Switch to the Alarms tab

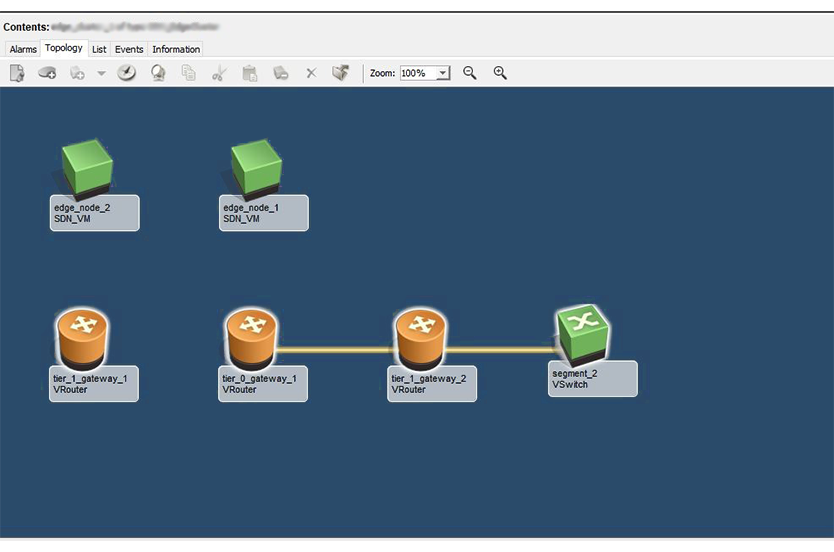click(23, 49)
